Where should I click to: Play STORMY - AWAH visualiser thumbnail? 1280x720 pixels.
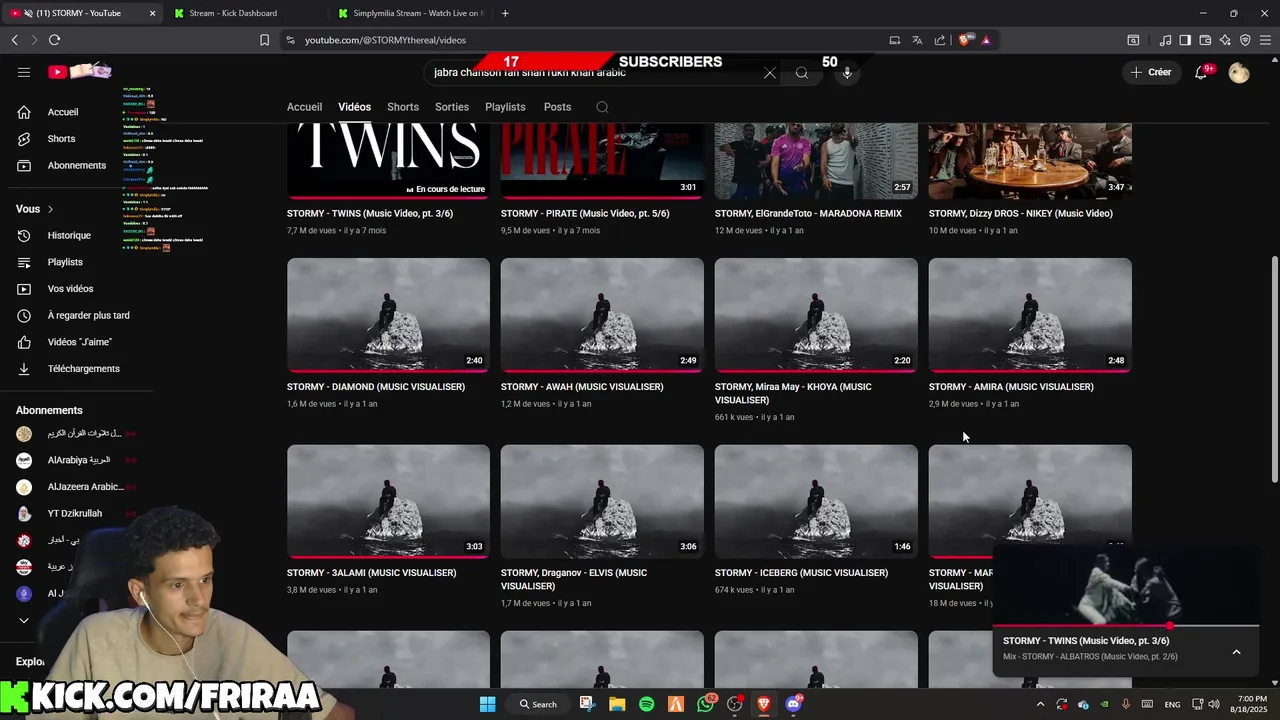602,315
